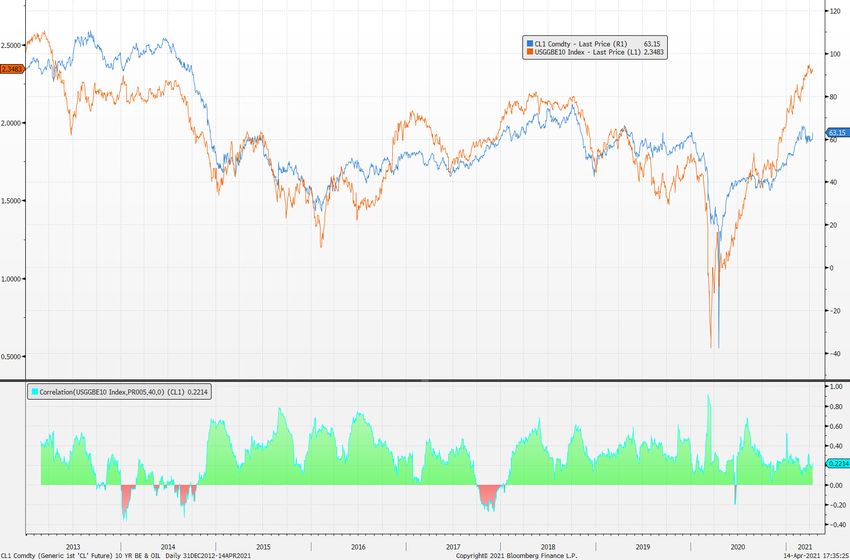The width and height of the screenshot is (850, 560).
Task: Click the cyan Correlation legend swatch
Action: pyautogui.click(x=34, y=391)
